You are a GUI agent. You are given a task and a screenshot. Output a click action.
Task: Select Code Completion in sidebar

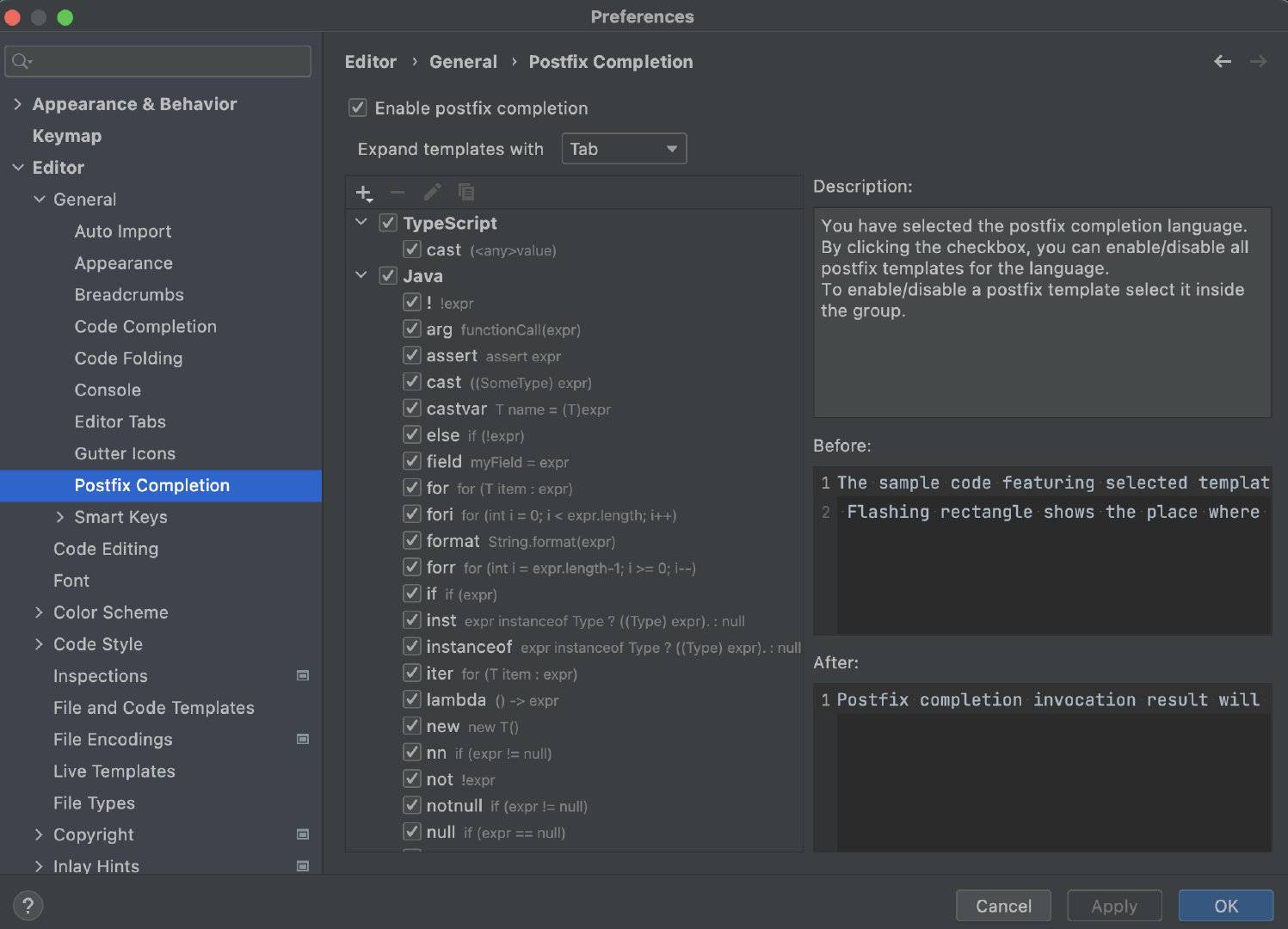pos(145,327)
